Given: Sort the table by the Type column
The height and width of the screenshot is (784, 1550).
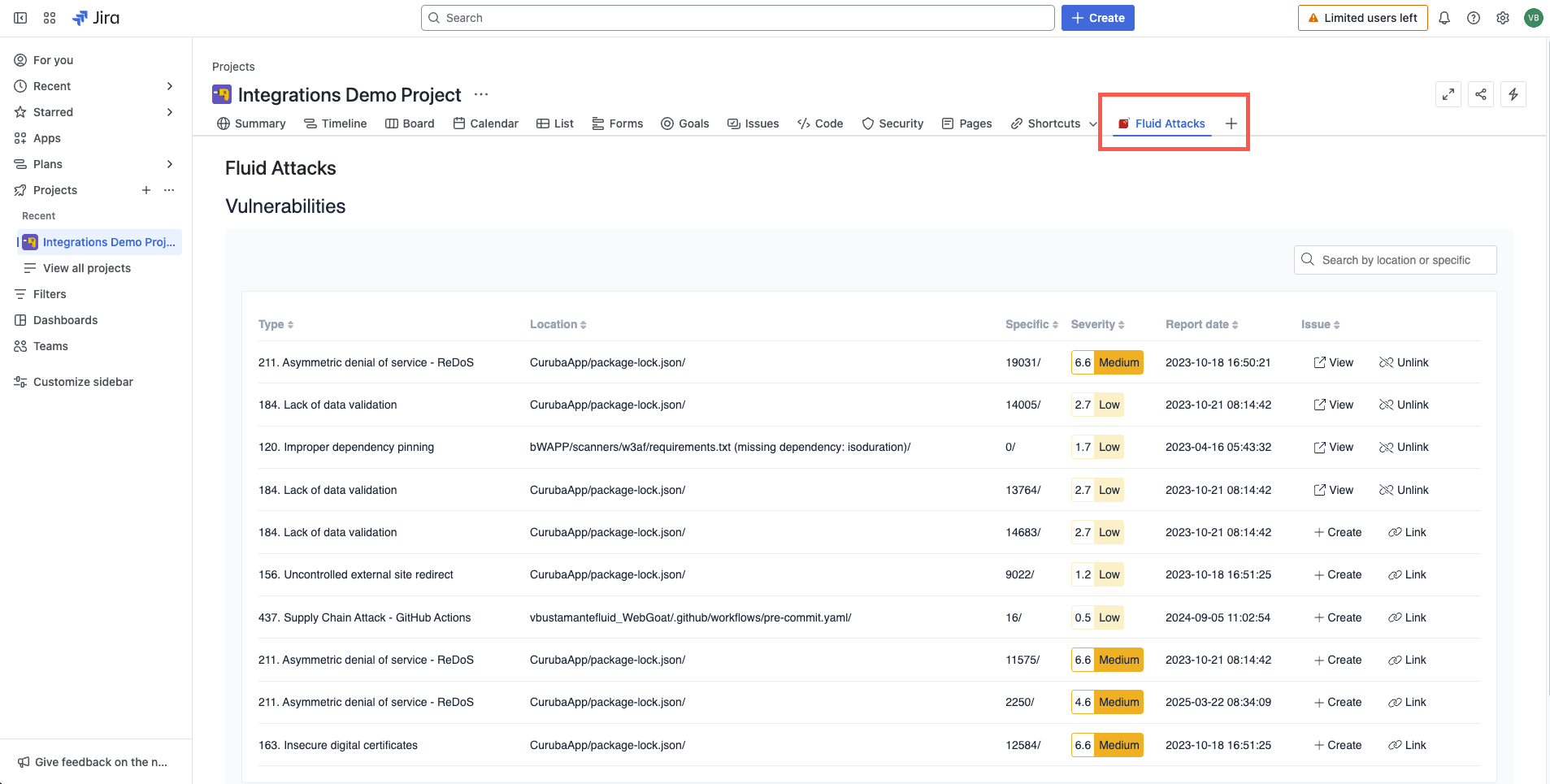Looking at the screenshot, I should tap(276, 324).
